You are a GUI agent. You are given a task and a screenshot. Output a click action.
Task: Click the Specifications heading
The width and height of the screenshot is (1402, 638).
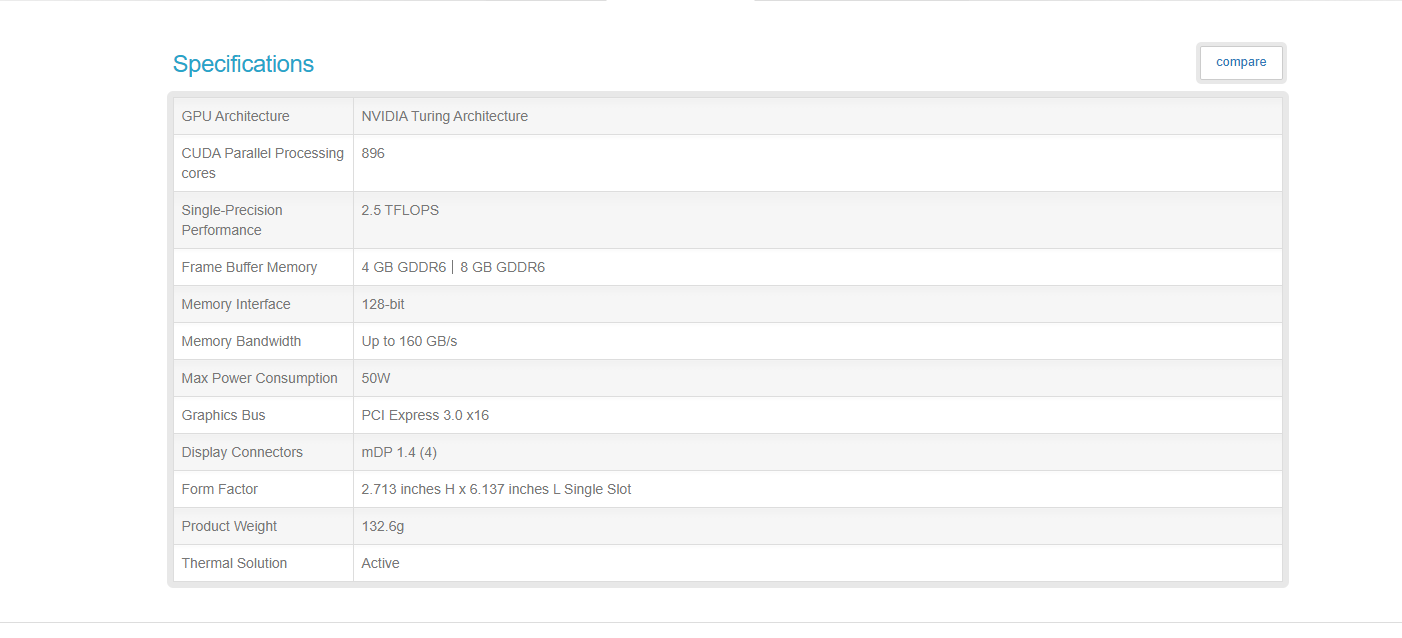[x=243, y=64]
